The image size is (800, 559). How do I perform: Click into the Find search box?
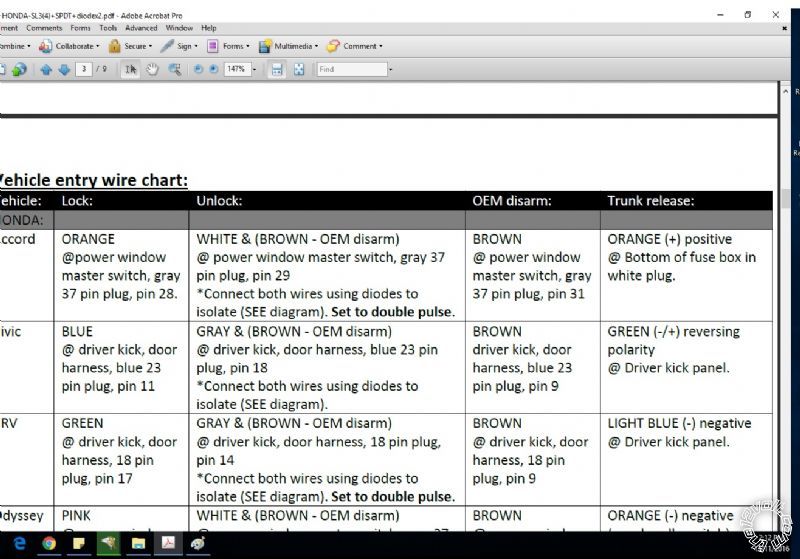[x=352, y=69]
